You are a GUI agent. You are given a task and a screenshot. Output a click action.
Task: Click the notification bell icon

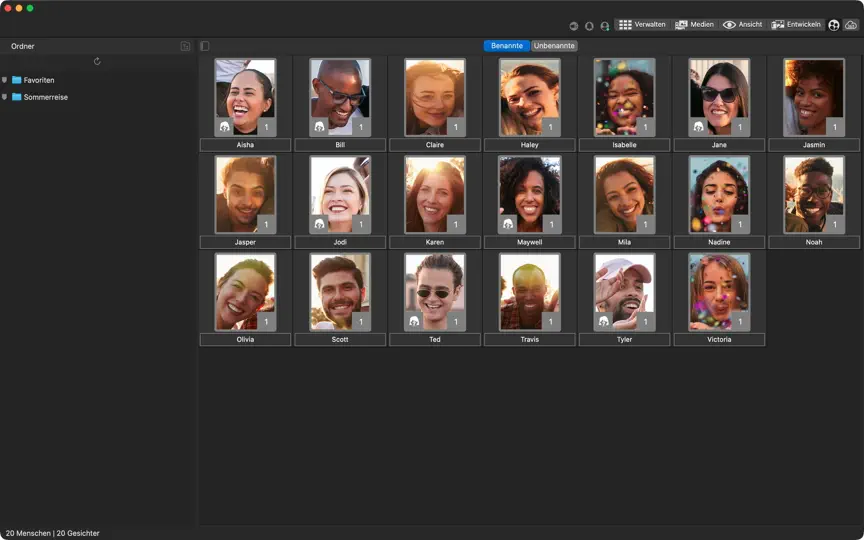pyautogui.click(x=589, y=26)
